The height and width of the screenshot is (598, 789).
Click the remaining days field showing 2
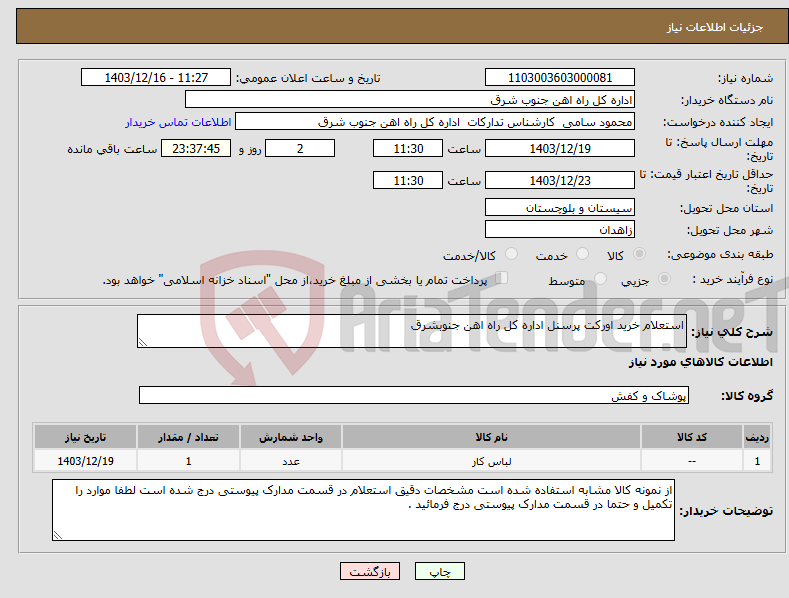[300, 148]
